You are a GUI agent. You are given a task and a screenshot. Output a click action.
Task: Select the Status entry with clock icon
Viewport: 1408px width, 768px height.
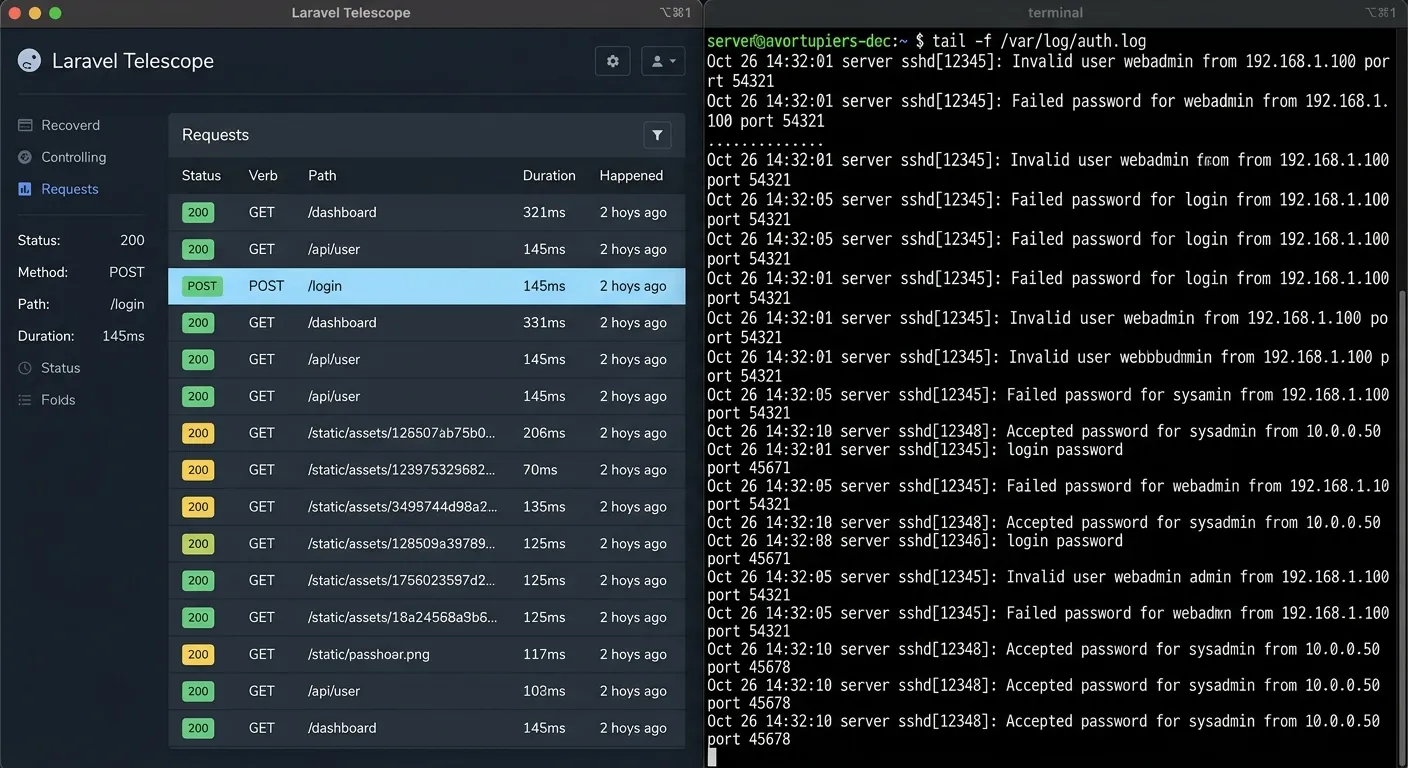coord(60,368)
